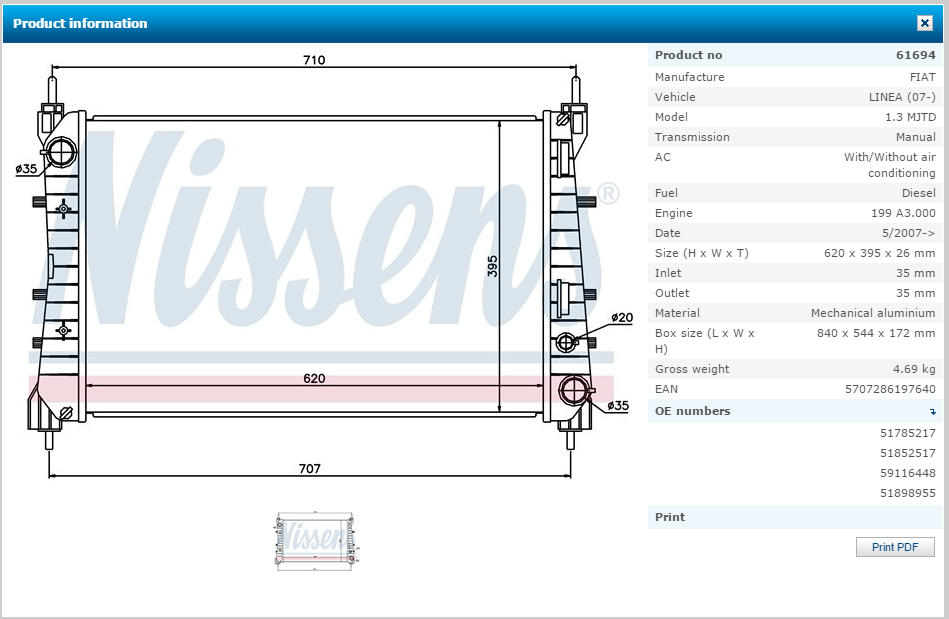Screen dimensions: 949x619
Task: Click the date value 5/2007->
Action: [908, 233]
